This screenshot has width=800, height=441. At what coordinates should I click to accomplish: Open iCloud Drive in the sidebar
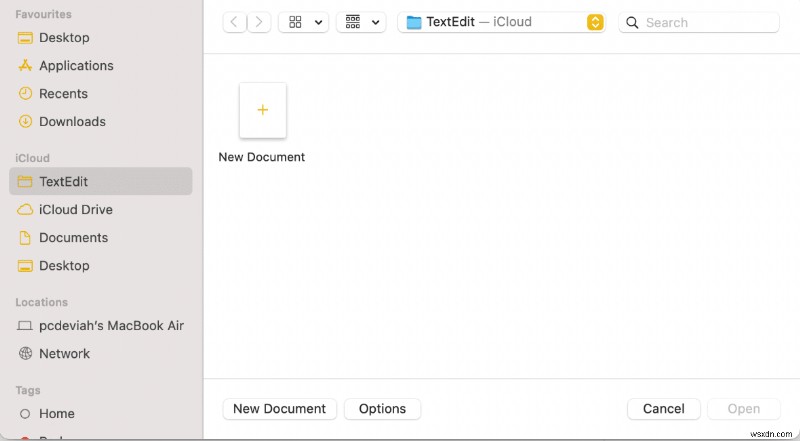[75, 210]
